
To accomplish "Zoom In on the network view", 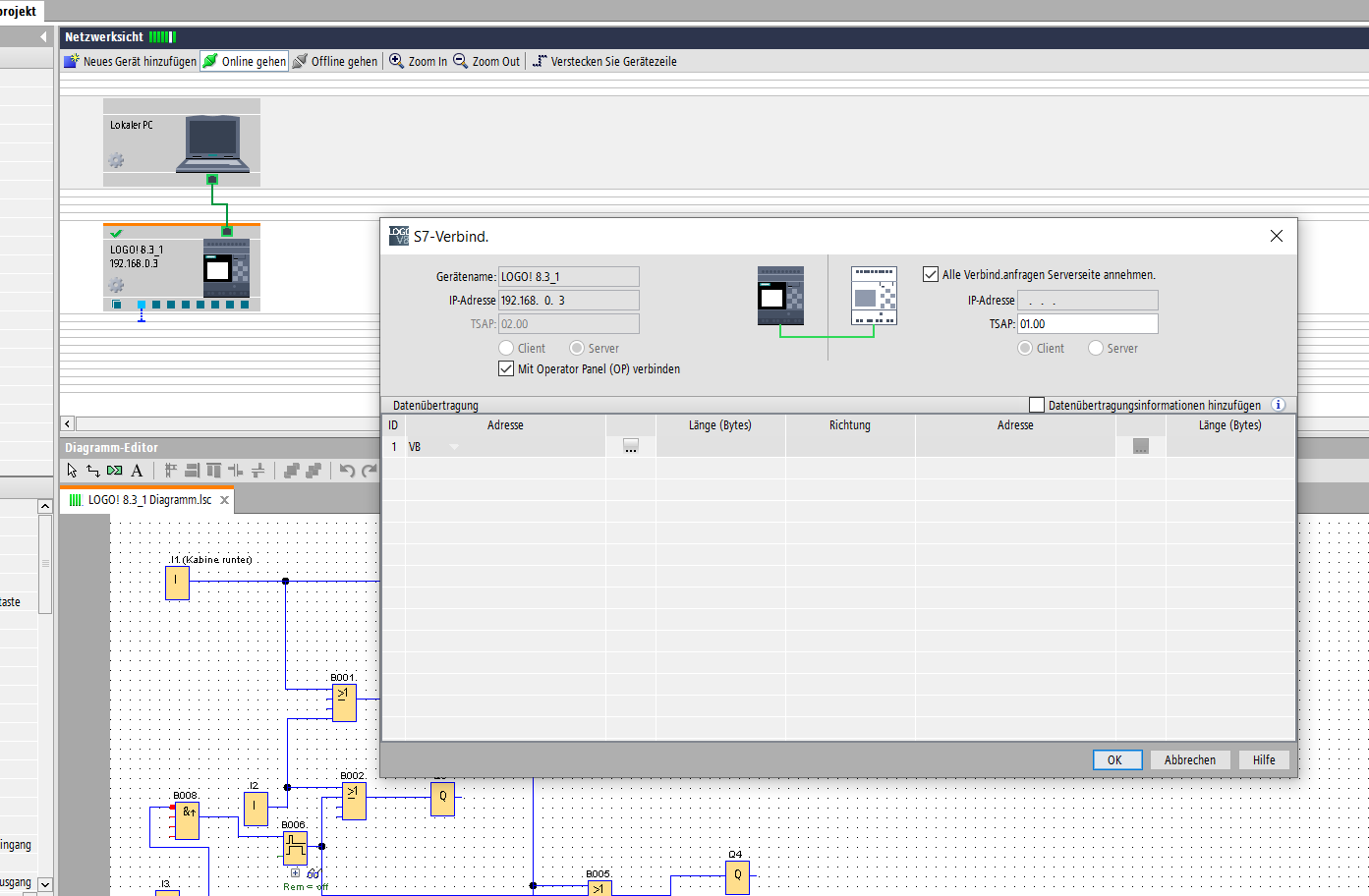I will point(419,61).
